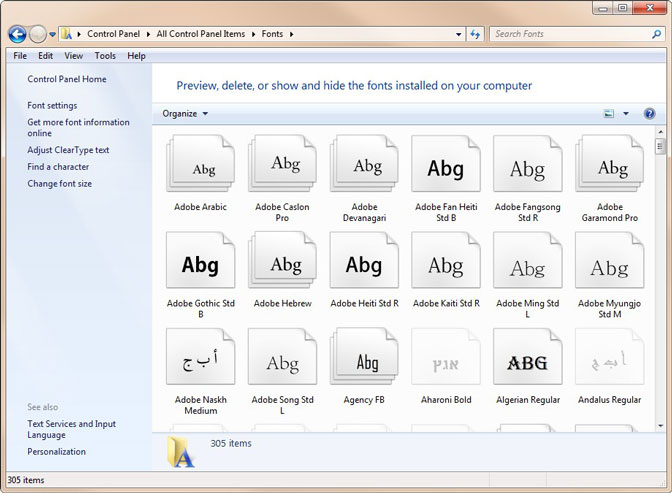Select the Adobe Fangsong Std R icon
The width and height of the screenshot is (672, 493).
pos(528,163)
